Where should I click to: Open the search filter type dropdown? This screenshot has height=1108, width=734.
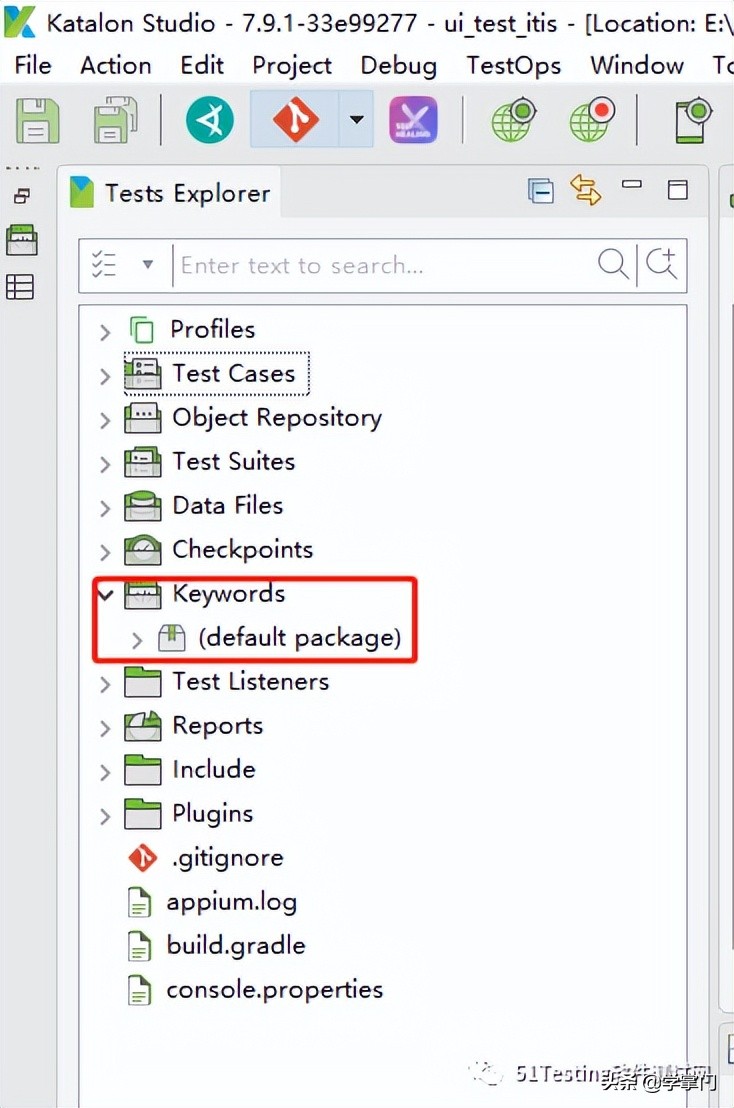point(148,265)
